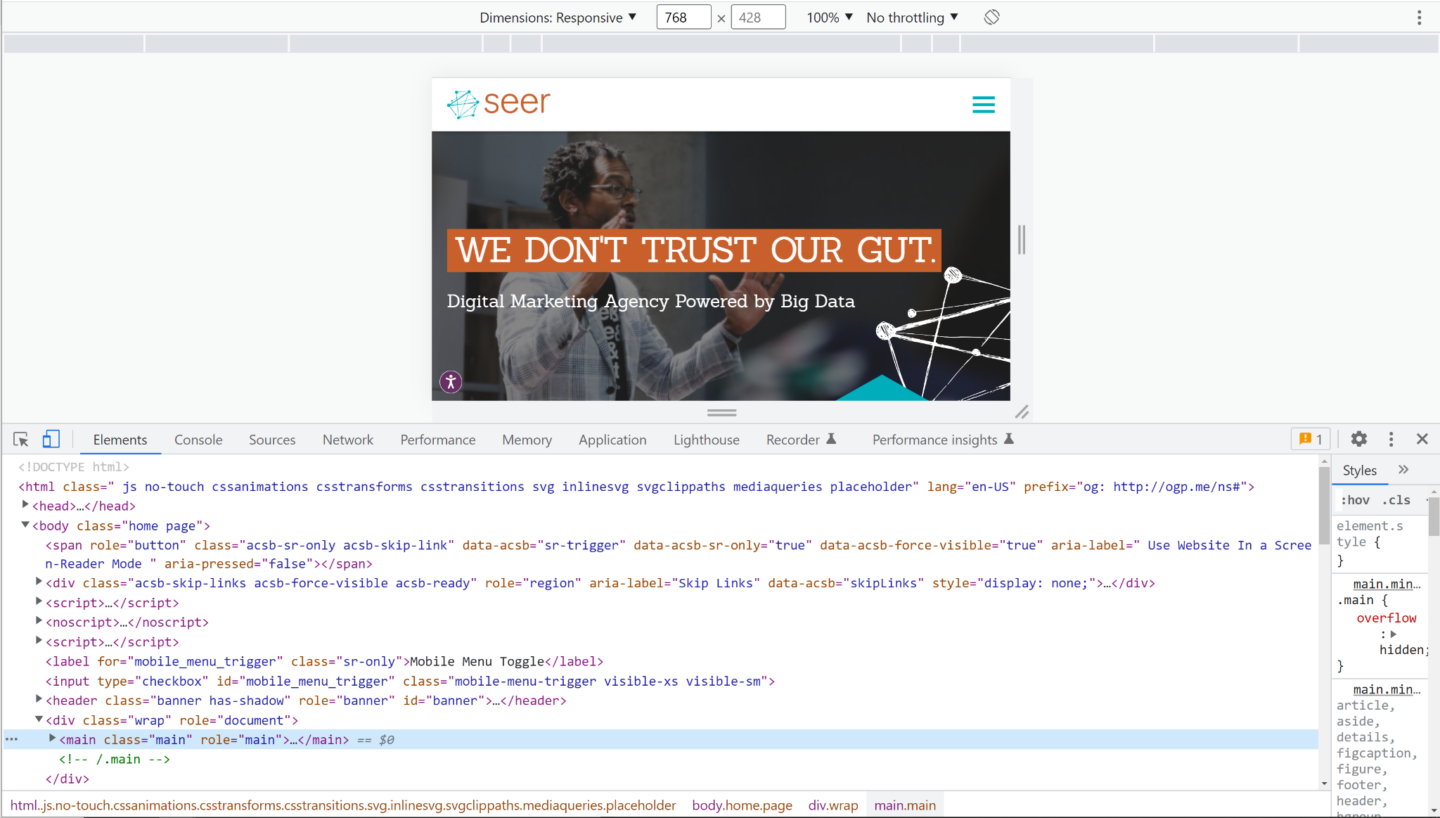Toggle :hov element state button
Screen dimensions: 1440x818
pyautogui.click(x=1355, y=500)
